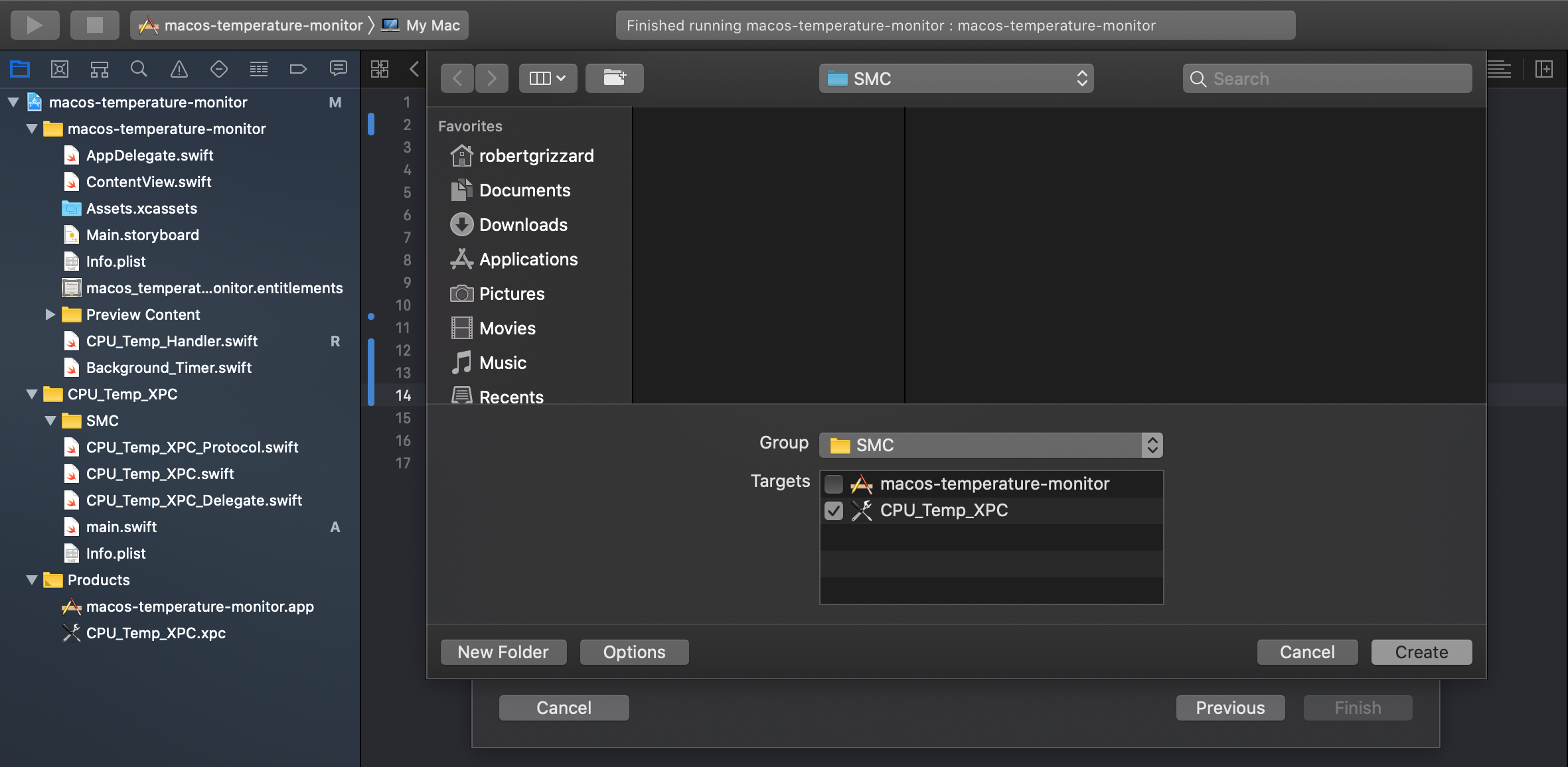Screen dimensions: 1568x767
Task: Open the issue navigator warning icon
Action: tap(179, 68)
